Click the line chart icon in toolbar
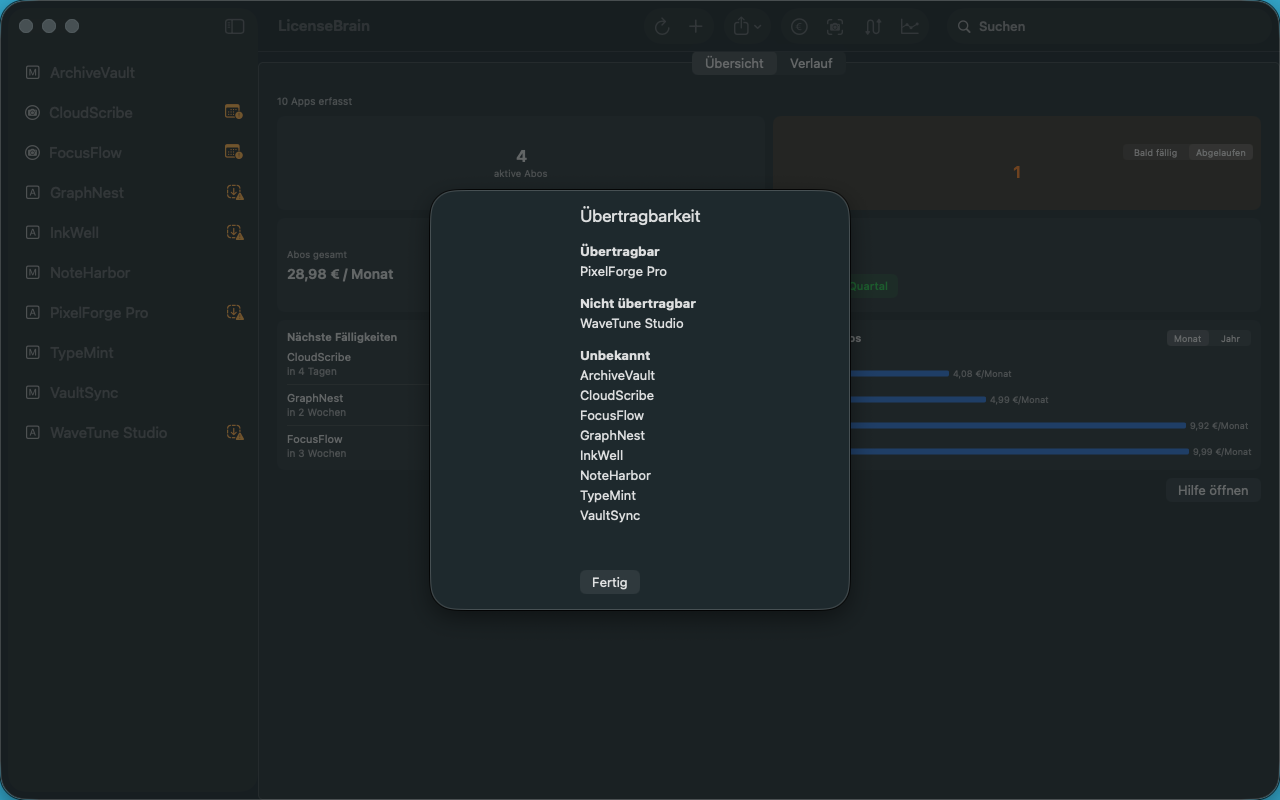Image resolution: width=1280 pixels, height=800 pixels. 910,27
